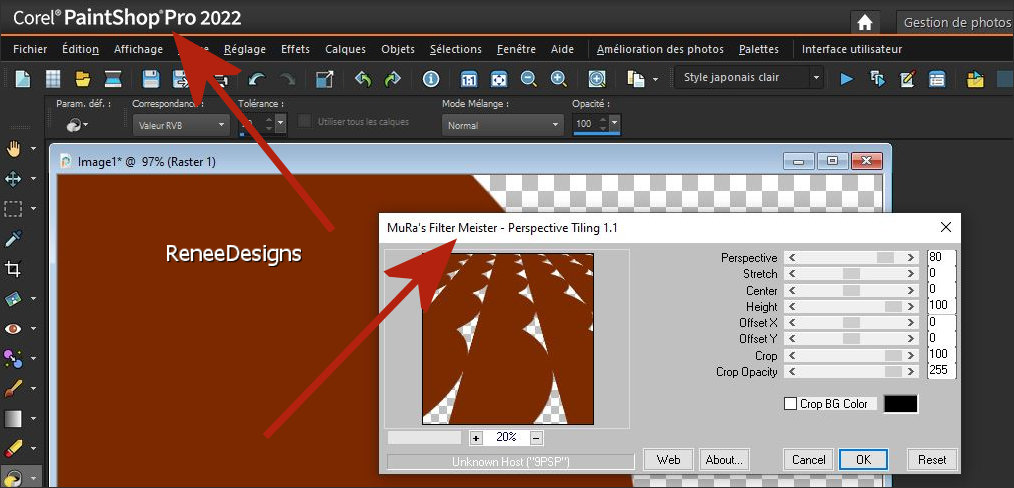Screen dimensions: 1014x488
Task: Click the Zoom in magnifier icon
Action: pos(559,79)
